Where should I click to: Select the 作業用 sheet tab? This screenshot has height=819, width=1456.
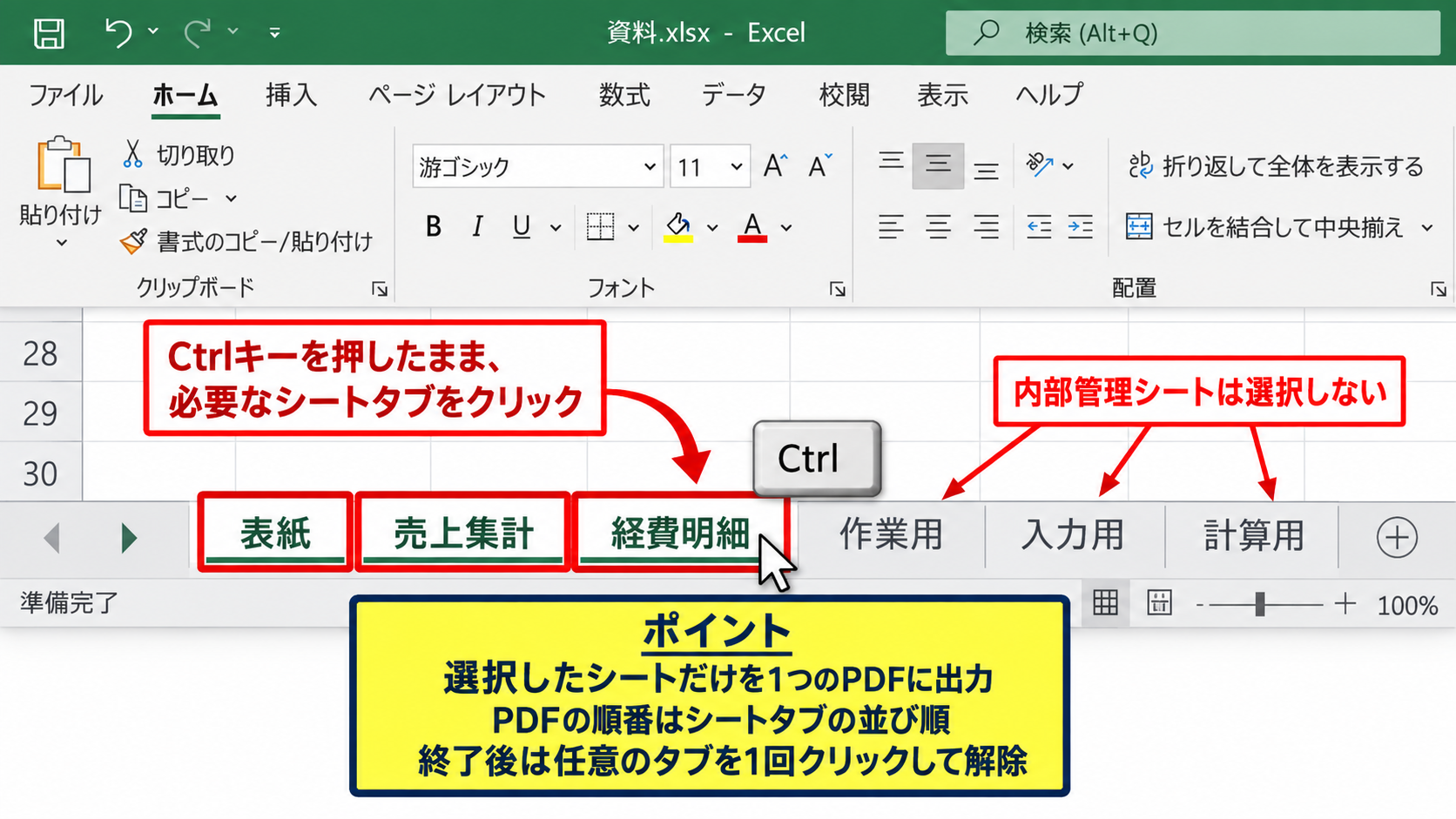tap(892, 534)
